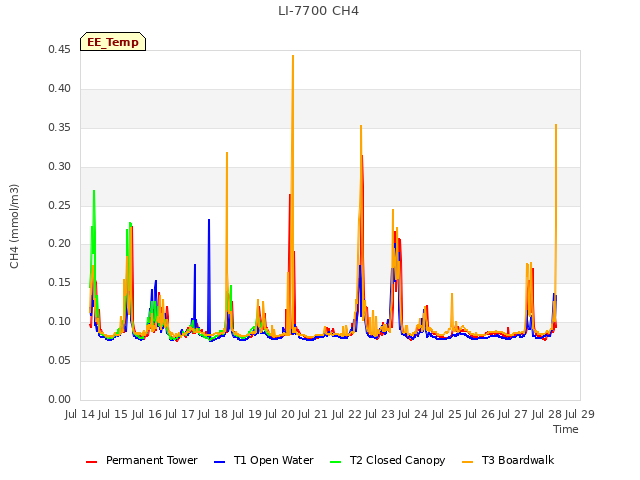Toggle the T2 Closed Canopy legend entry
This screenshot has width=640, height=480.
pos(387,460)
